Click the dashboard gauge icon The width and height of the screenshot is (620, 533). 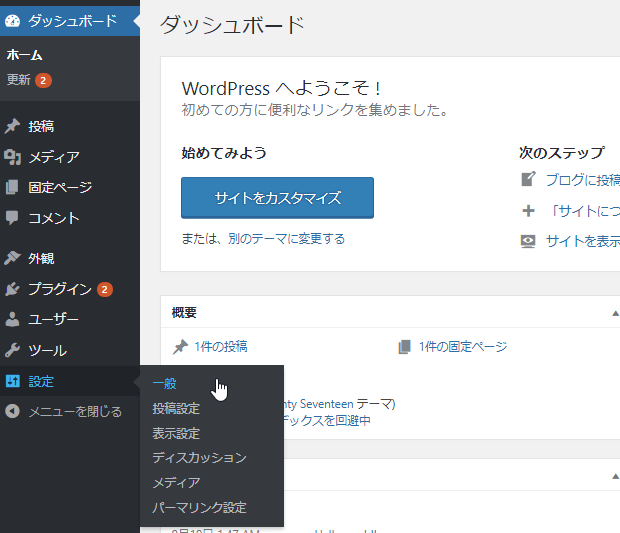coord(13,21)
